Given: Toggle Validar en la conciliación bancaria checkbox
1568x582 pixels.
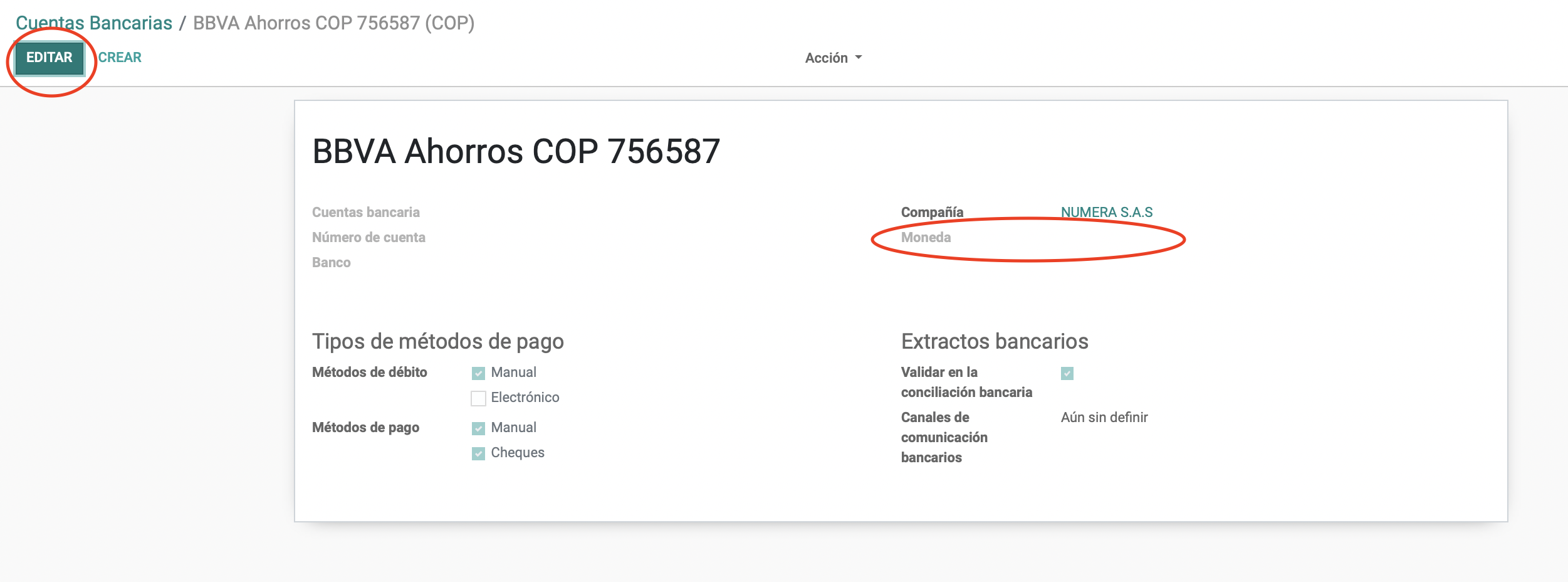Looking at the screenshot, I should click(x=1067, y=374).
